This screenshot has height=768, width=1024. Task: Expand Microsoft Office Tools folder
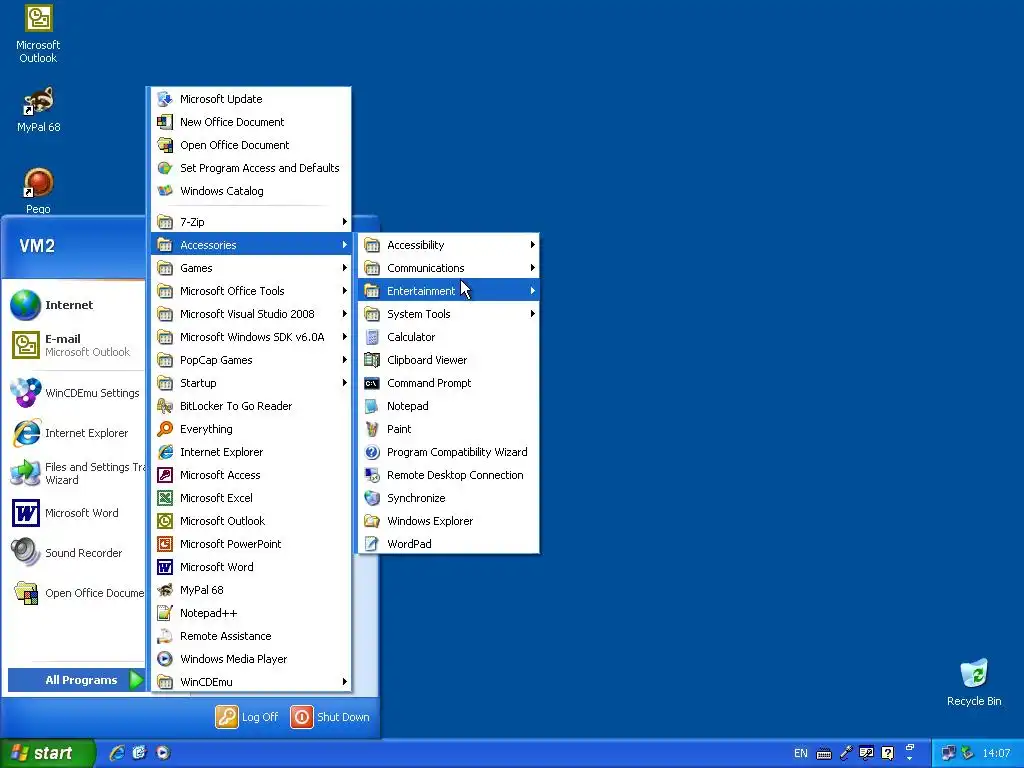point(251,291)
